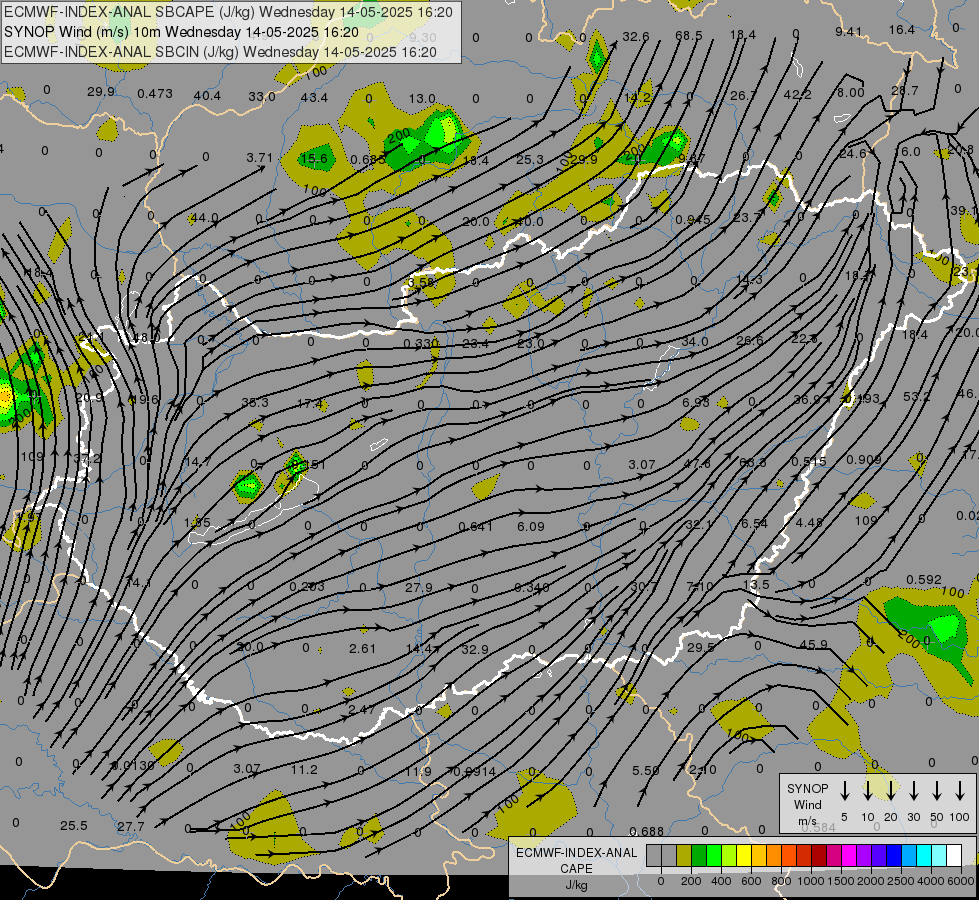This screenshot has height=900, width=979.
Task: Pick the dark red CAPE legend swatch
Action: 819,855
